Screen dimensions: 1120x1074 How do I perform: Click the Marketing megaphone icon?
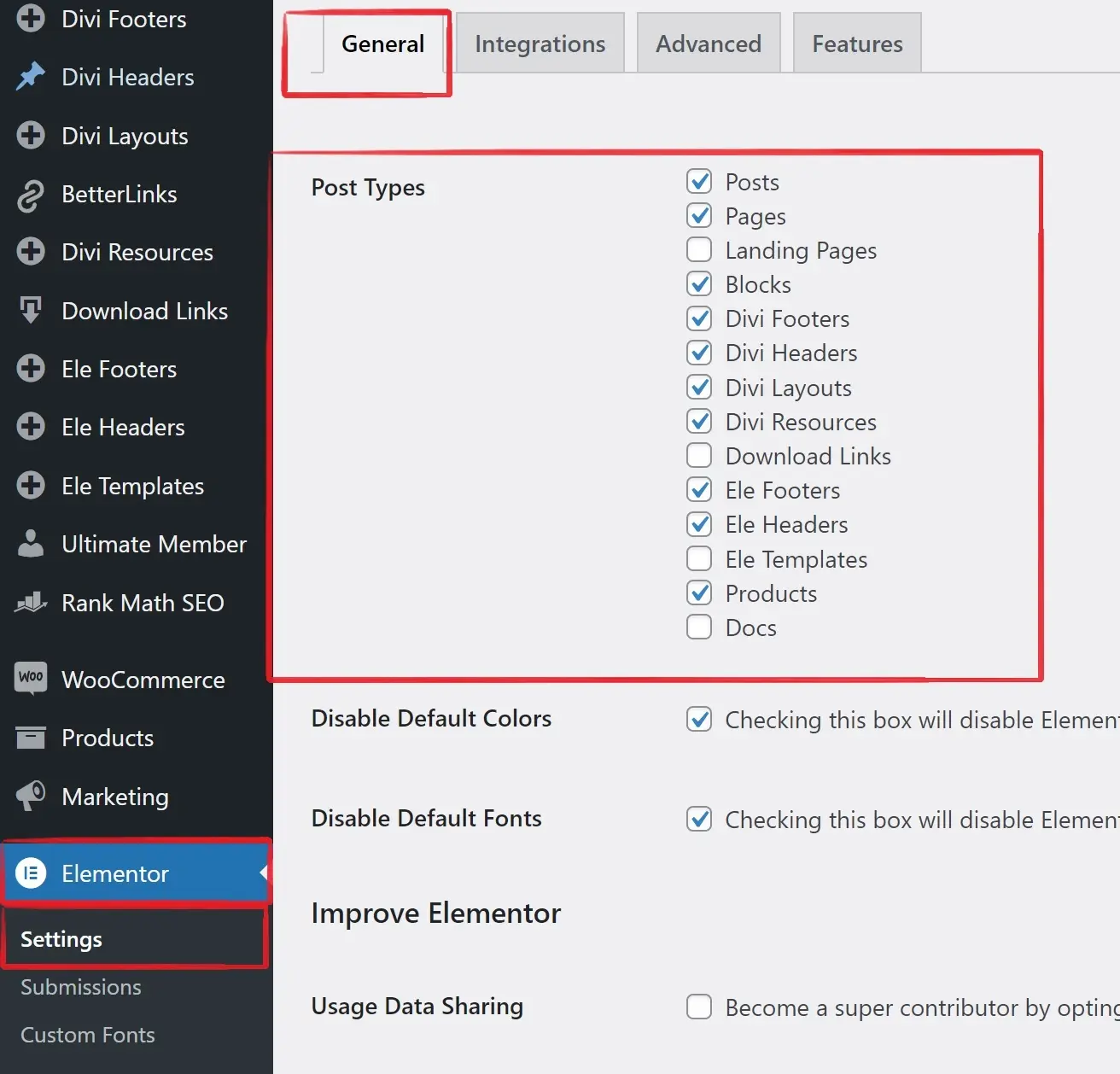coord(31,796)
